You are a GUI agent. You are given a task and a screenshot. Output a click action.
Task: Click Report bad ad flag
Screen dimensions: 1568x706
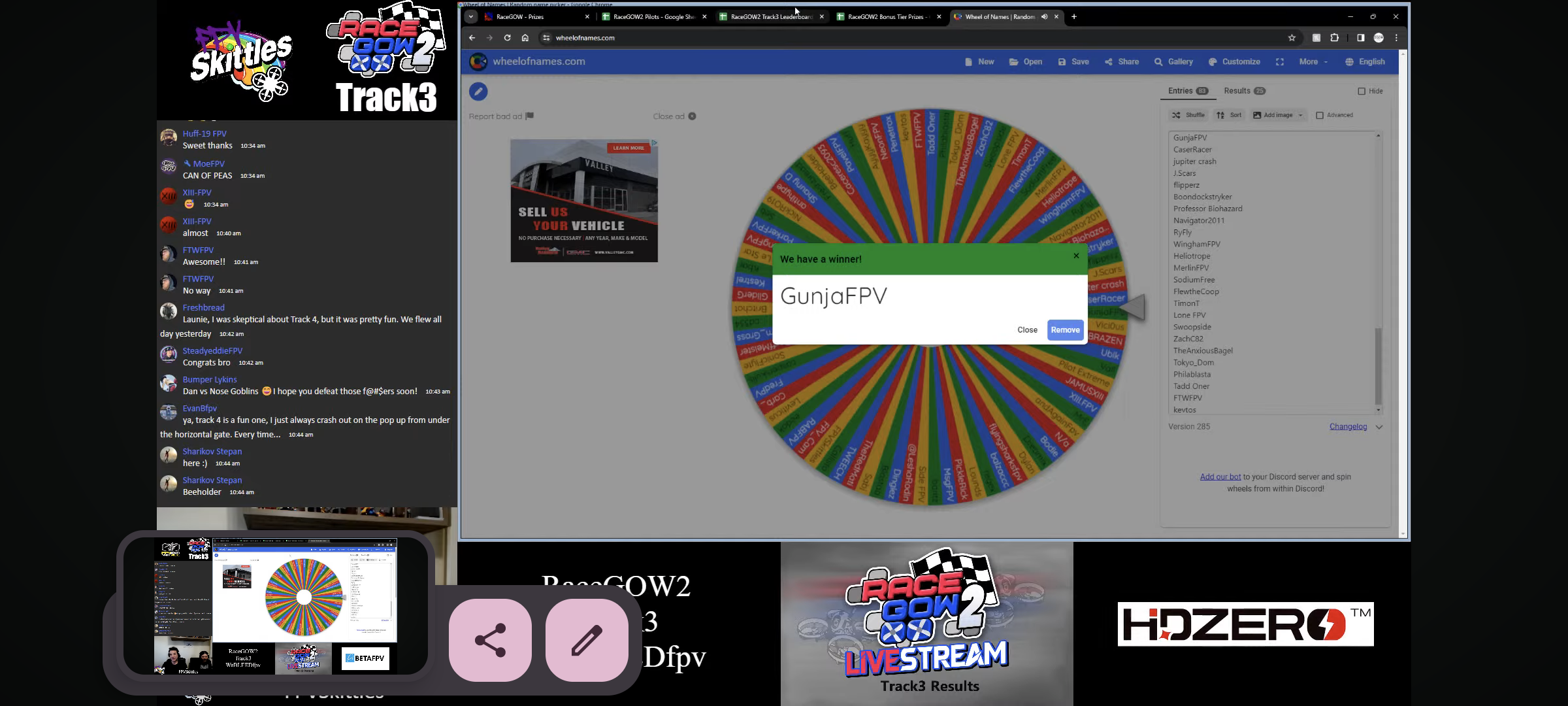501,116
